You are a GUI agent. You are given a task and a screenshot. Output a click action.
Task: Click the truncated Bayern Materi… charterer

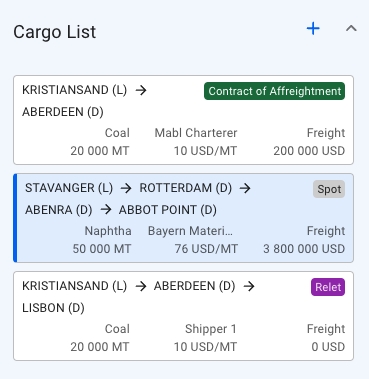190,231
